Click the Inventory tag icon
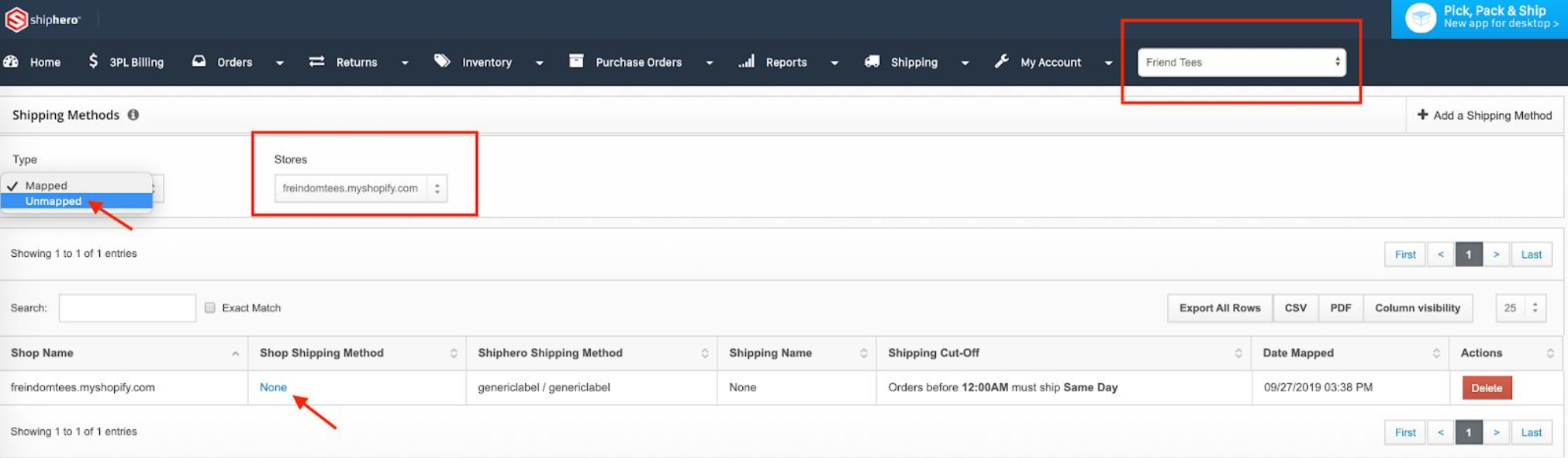The image size is (1568, 458). 442,61
